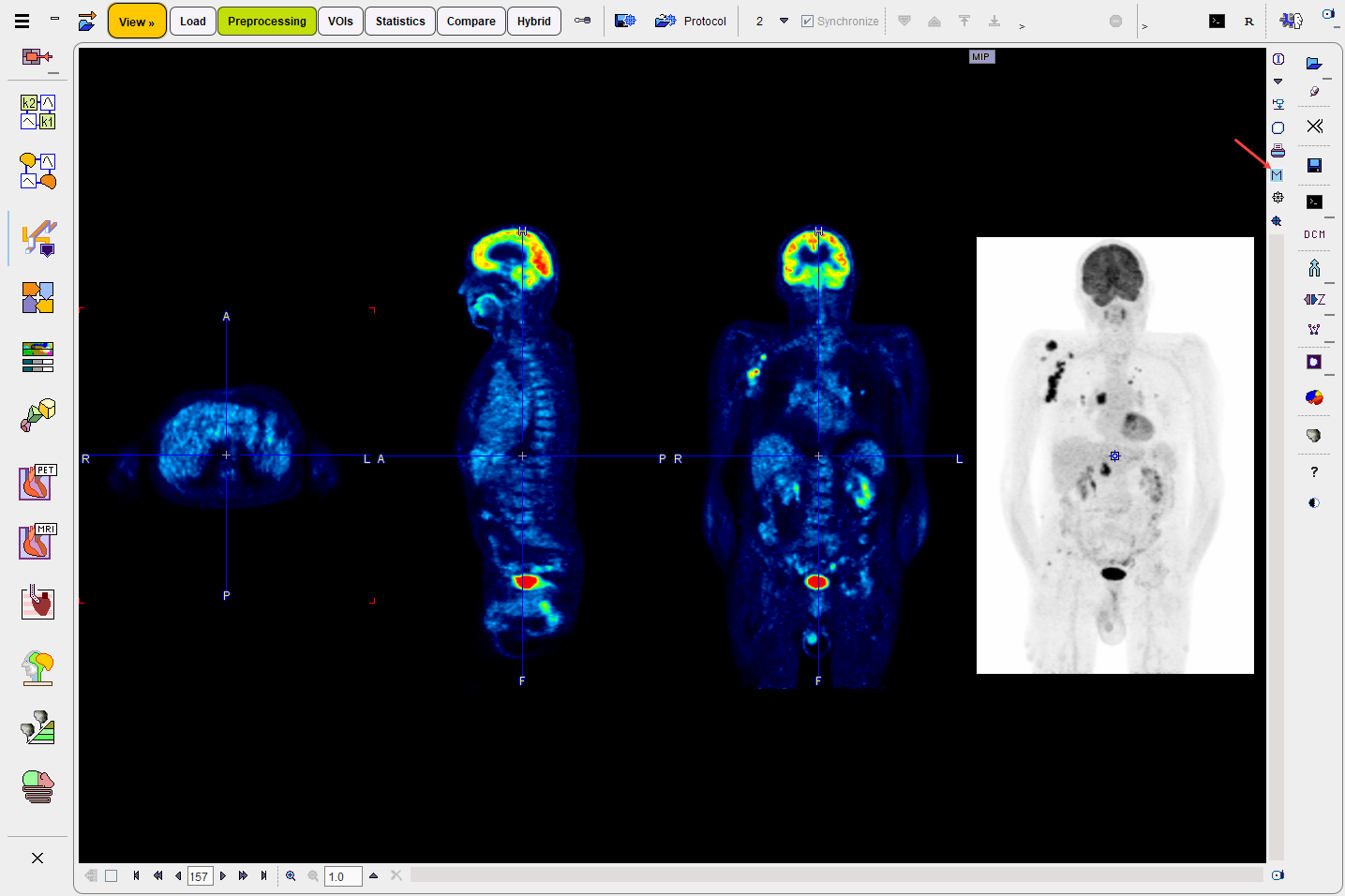1345x896 pixels.
Task: Click the blue floppy disk save icon
Action: click(1314, 165)
